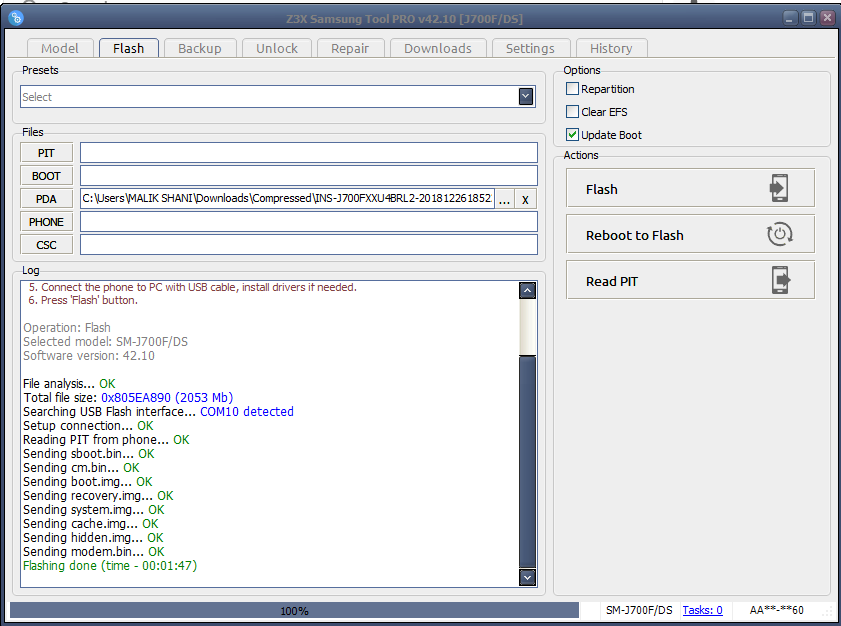841x626 pixels.
Task: Click 'Setup connection... OK' log line
Action: 88,425
